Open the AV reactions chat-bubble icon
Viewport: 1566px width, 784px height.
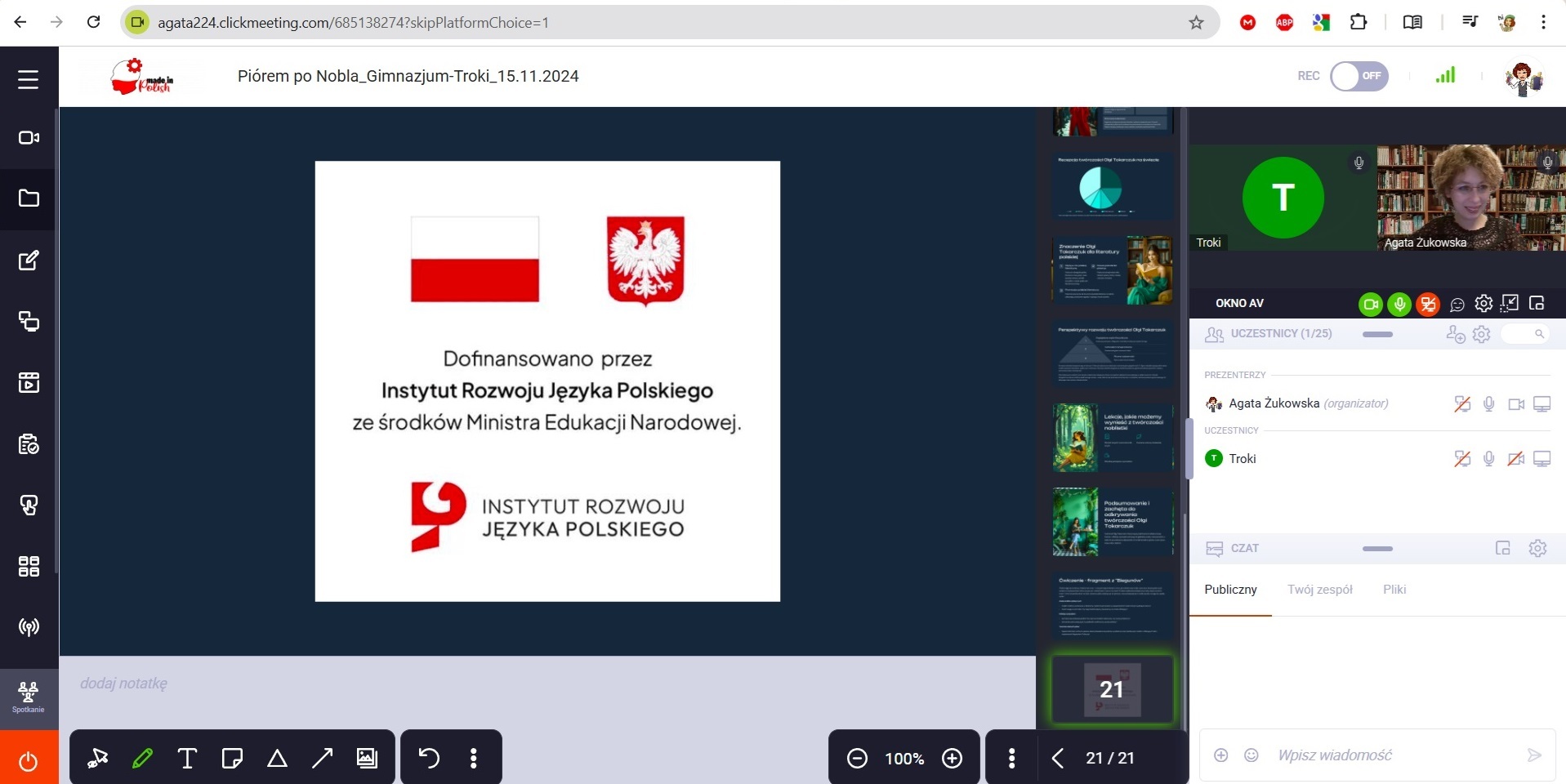coord(1457,305)
